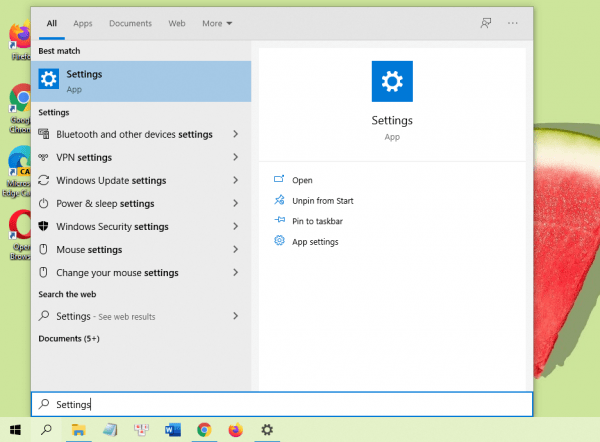The width and height of the screenshot is (600, 442).
Task: Switch to the Documents tab
Action: click(130, 22)
